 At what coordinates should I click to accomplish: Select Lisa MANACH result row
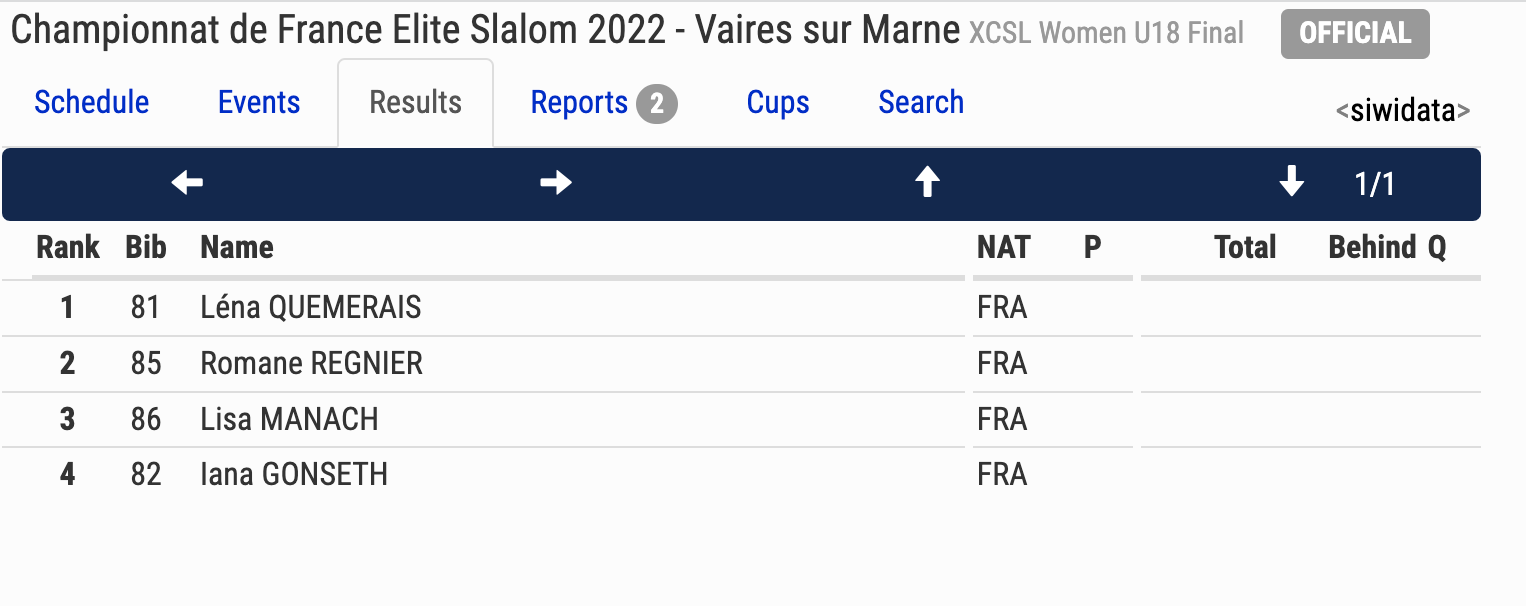tap(741, 419)
